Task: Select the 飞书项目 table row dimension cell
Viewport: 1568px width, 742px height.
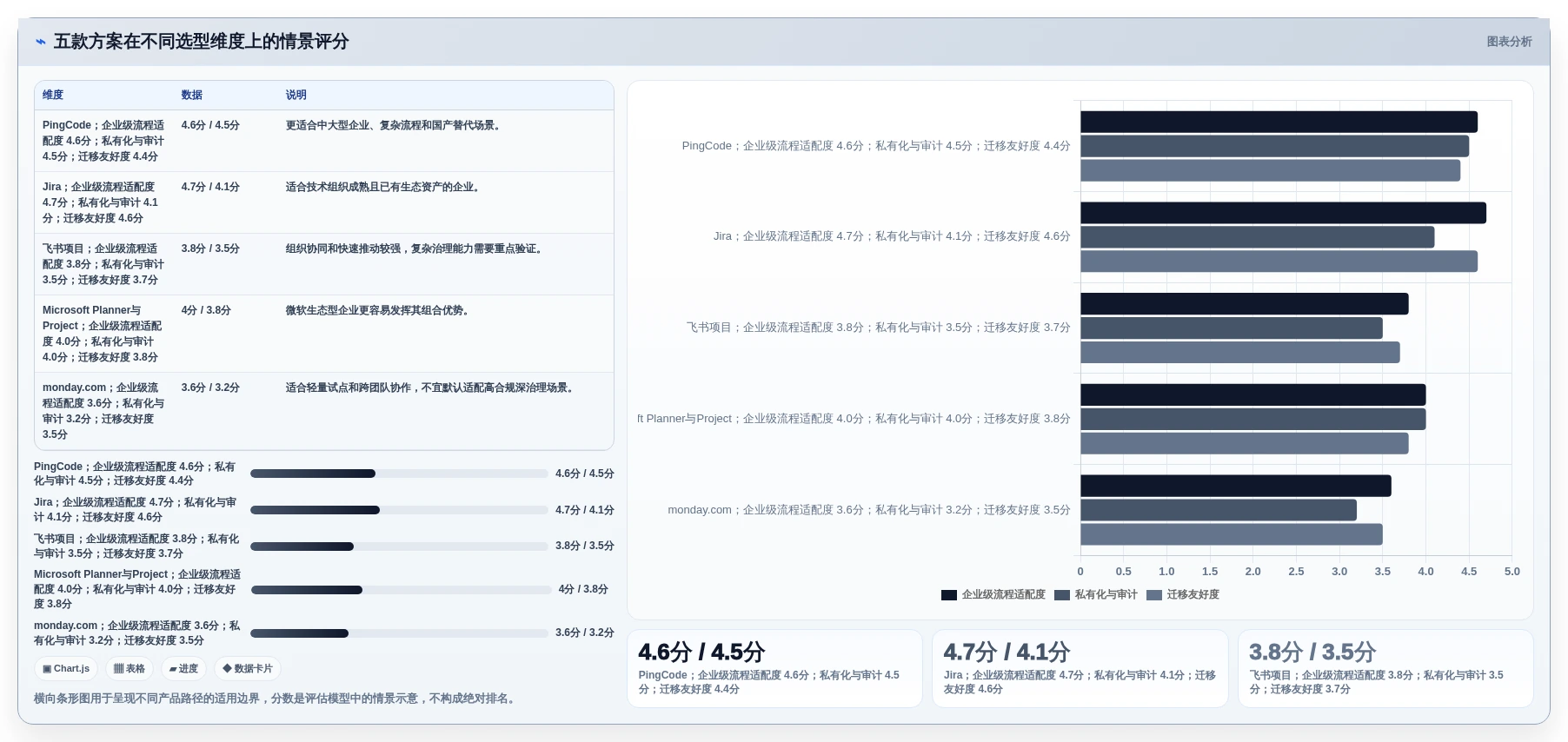Action: tap(105, 264)
